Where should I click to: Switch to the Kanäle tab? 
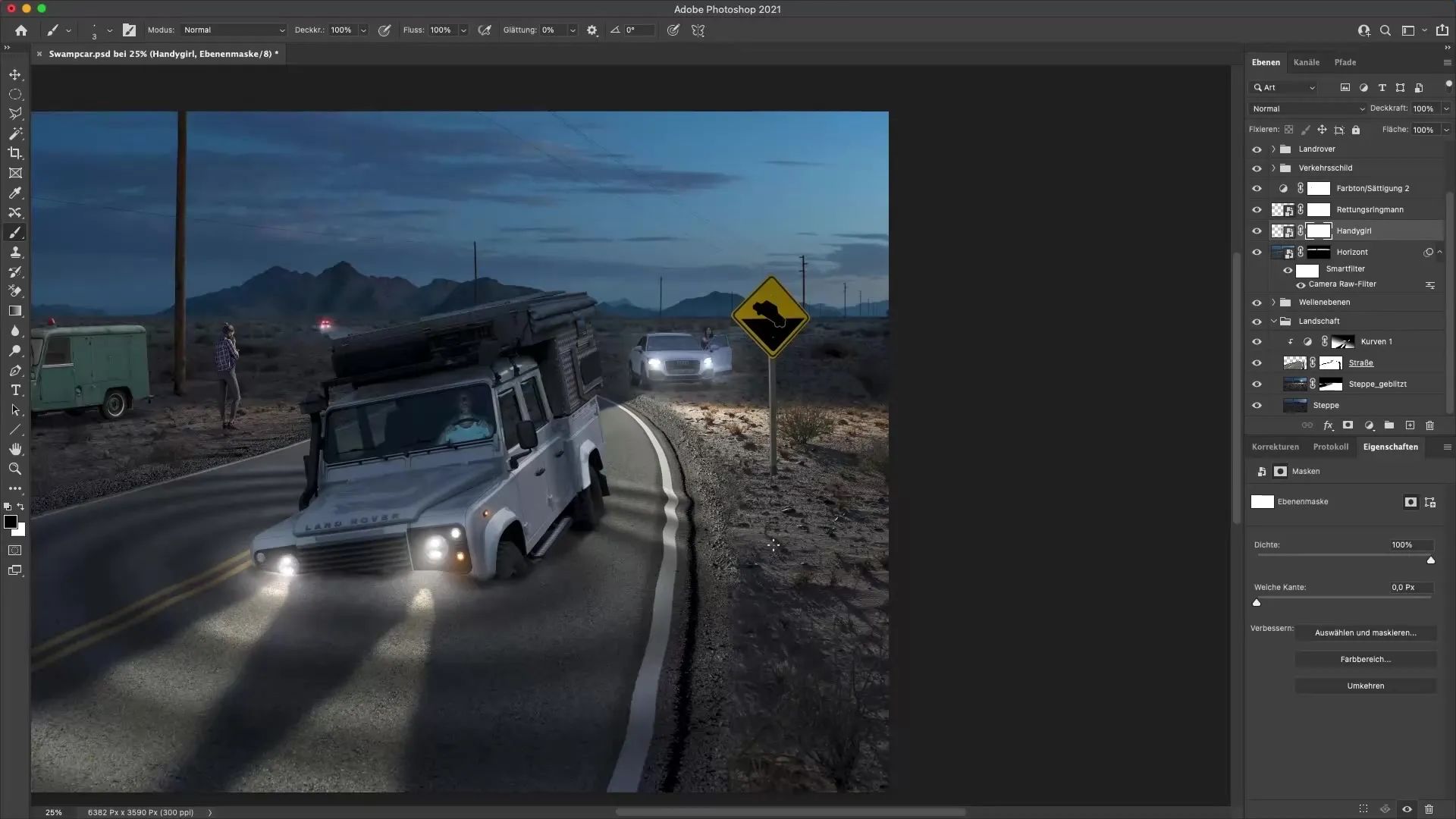[x=1307, y=61]
